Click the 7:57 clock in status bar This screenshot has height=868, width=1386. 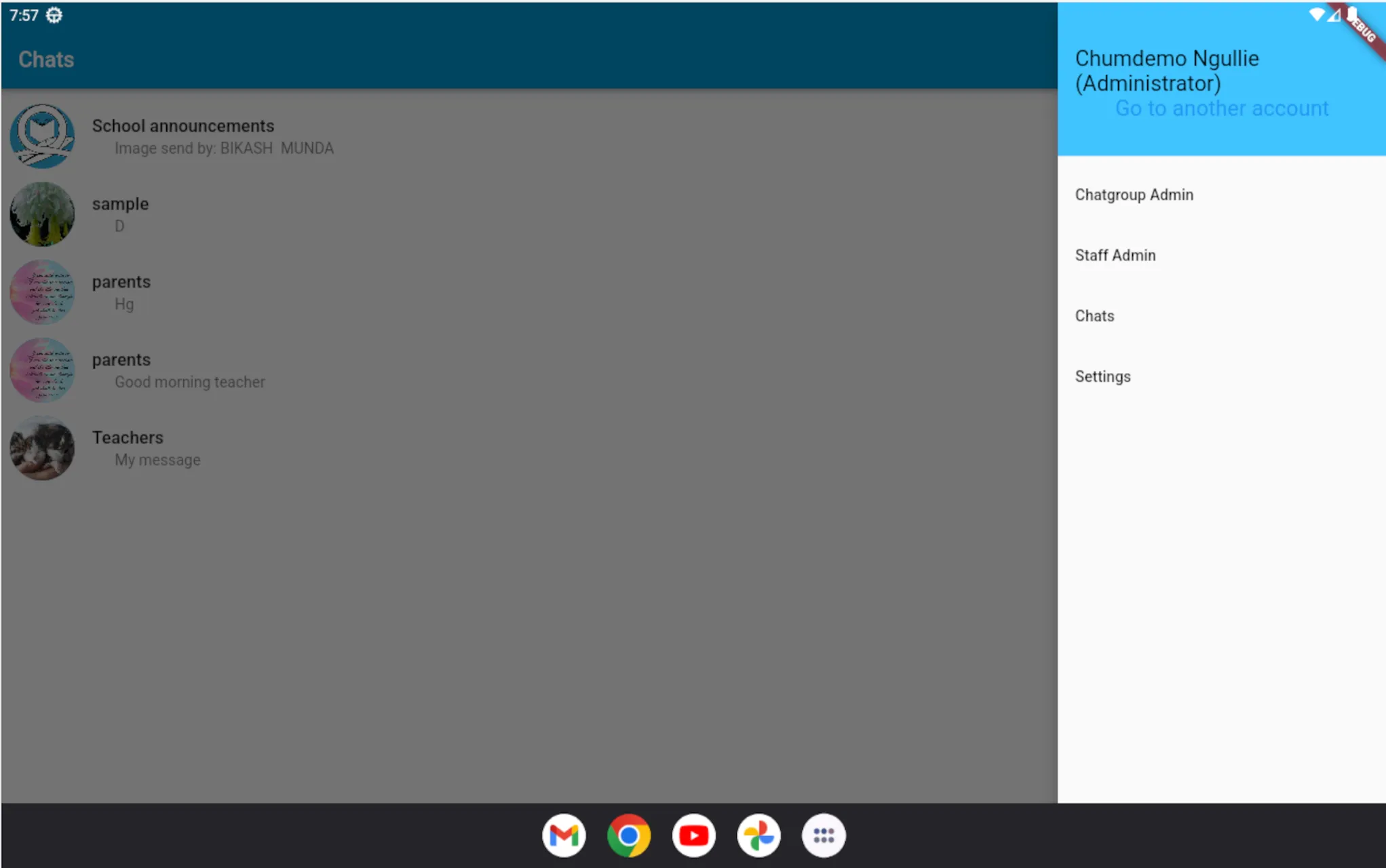(24, 15)
